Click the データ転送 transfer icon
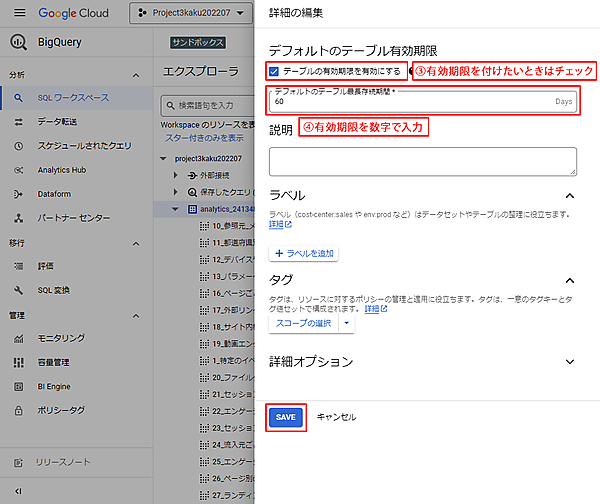 18,122
